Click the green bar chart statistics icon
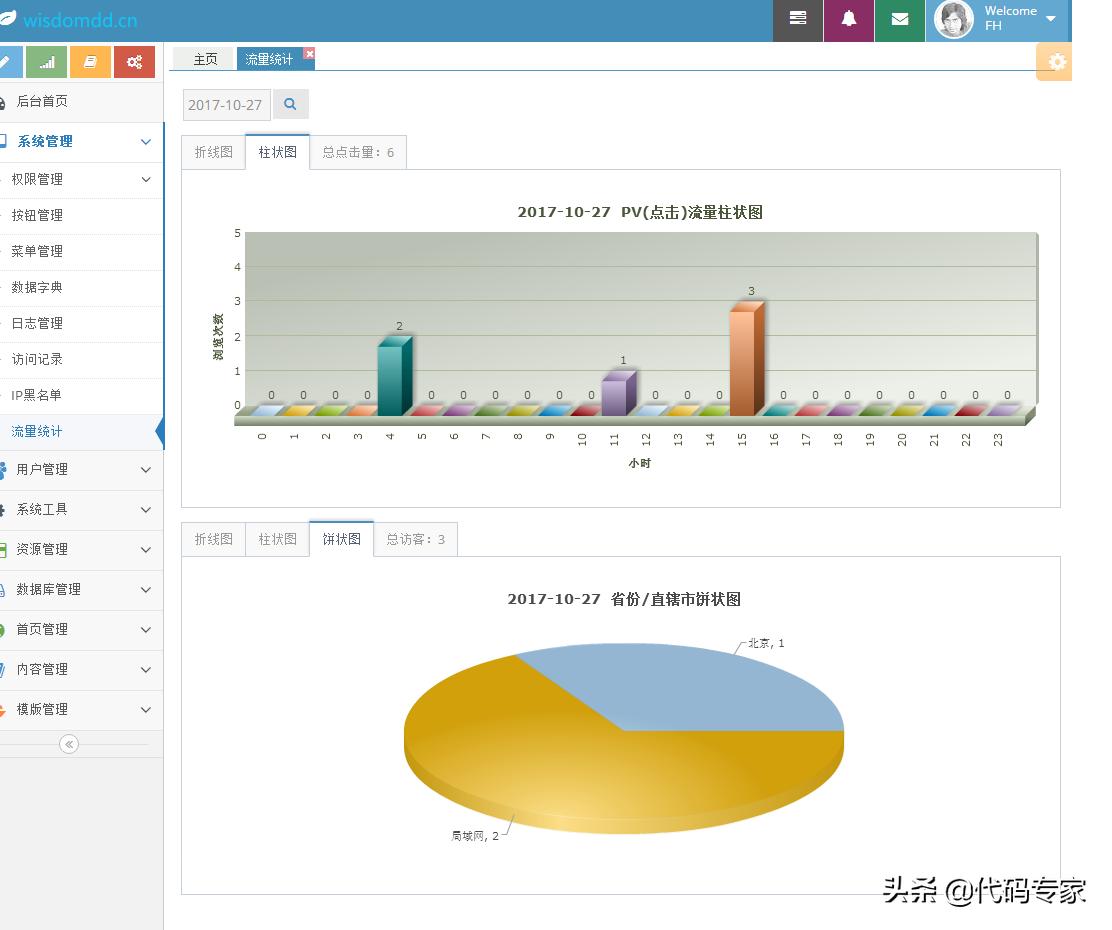1112x930 pixels. [47, 61]
